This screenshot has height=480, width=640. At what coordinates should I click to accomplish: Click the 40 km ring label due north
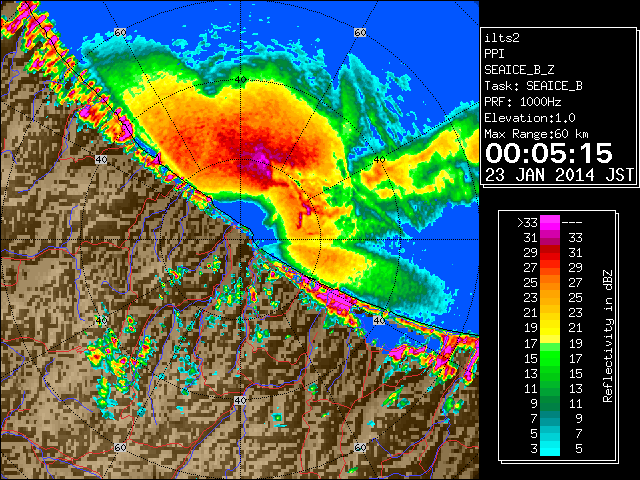(240, 80)
